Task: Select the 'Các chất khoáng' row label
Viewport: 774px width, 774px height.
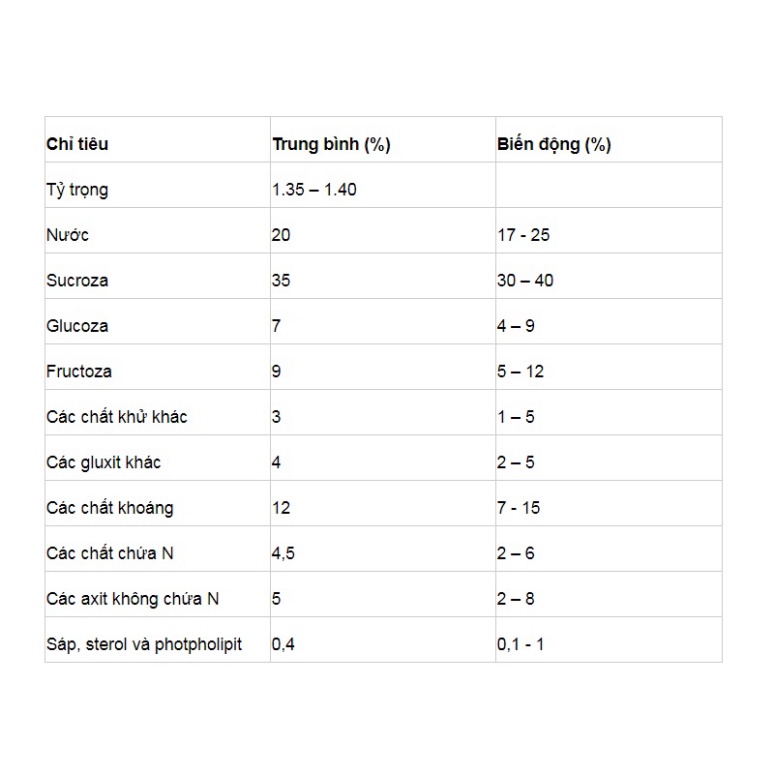Action: [x=109, y=508]
